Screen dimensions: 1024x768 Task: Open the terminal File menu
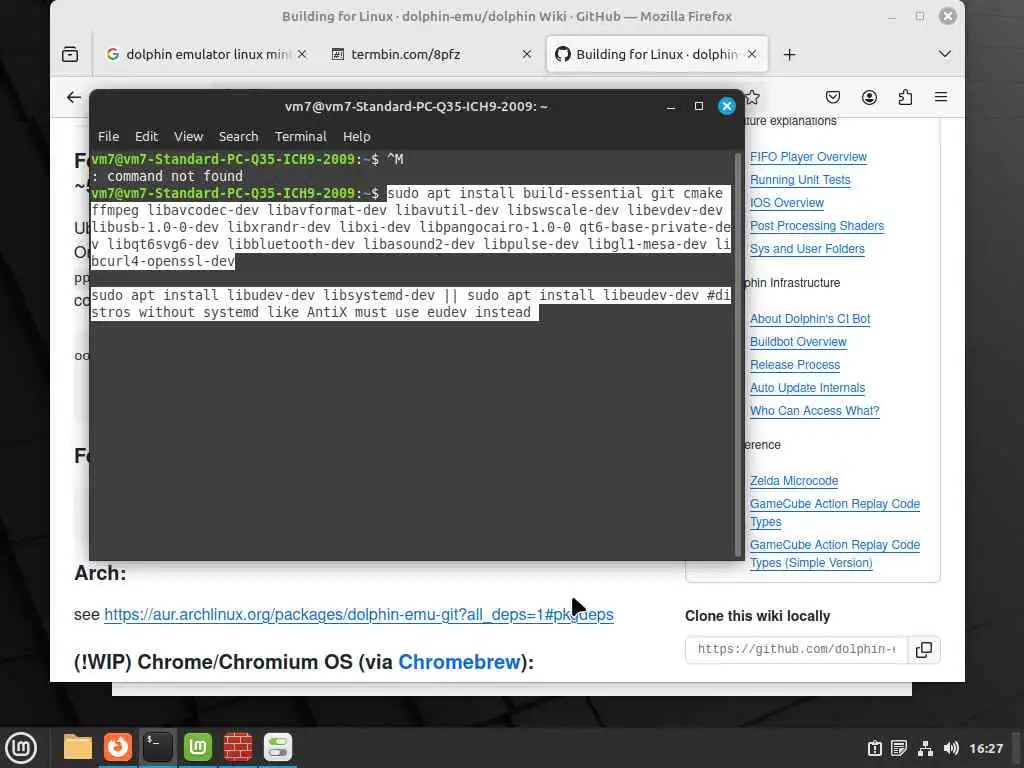click(x=108, y=136)
